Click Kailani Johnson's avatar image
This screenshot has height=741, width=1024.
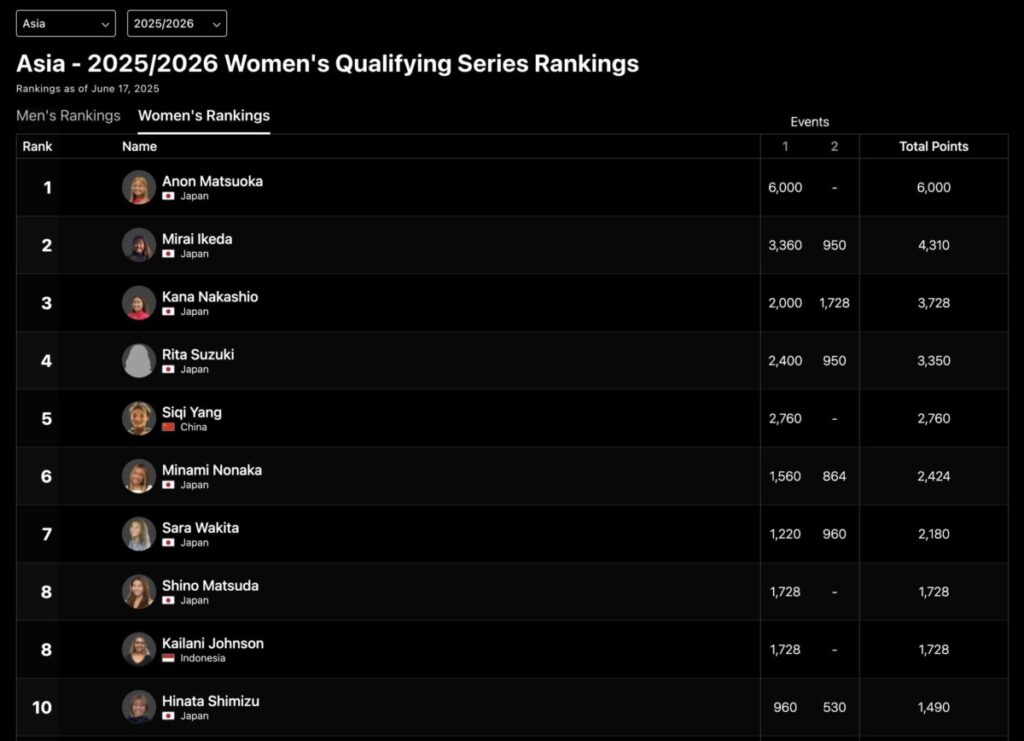tap(138, 650)
